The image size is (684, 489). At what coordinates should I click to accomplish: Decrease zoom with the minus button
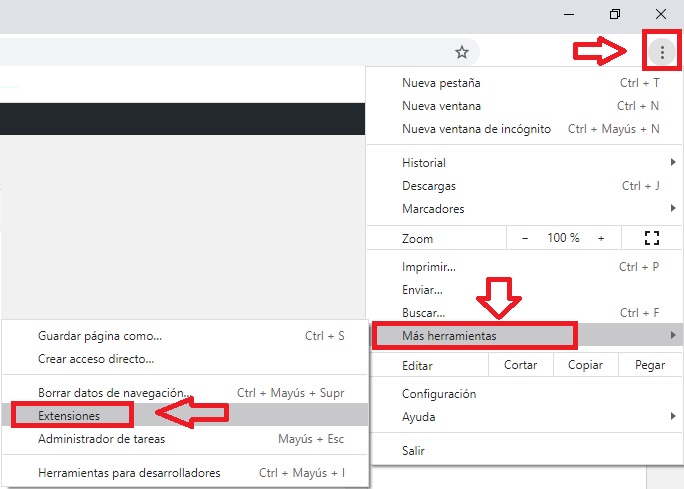point(525,238)
